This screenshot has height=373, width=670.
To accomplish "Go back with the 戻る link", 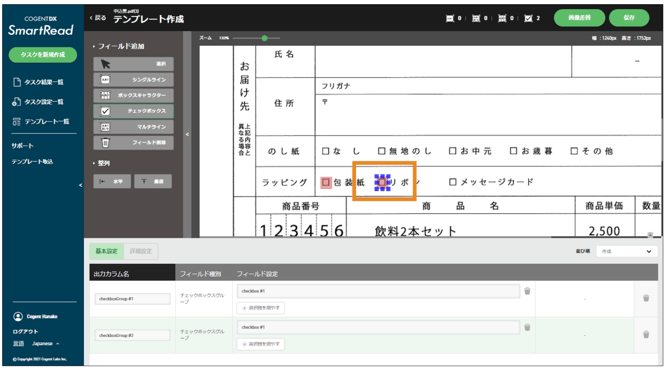I will [98, 18].
